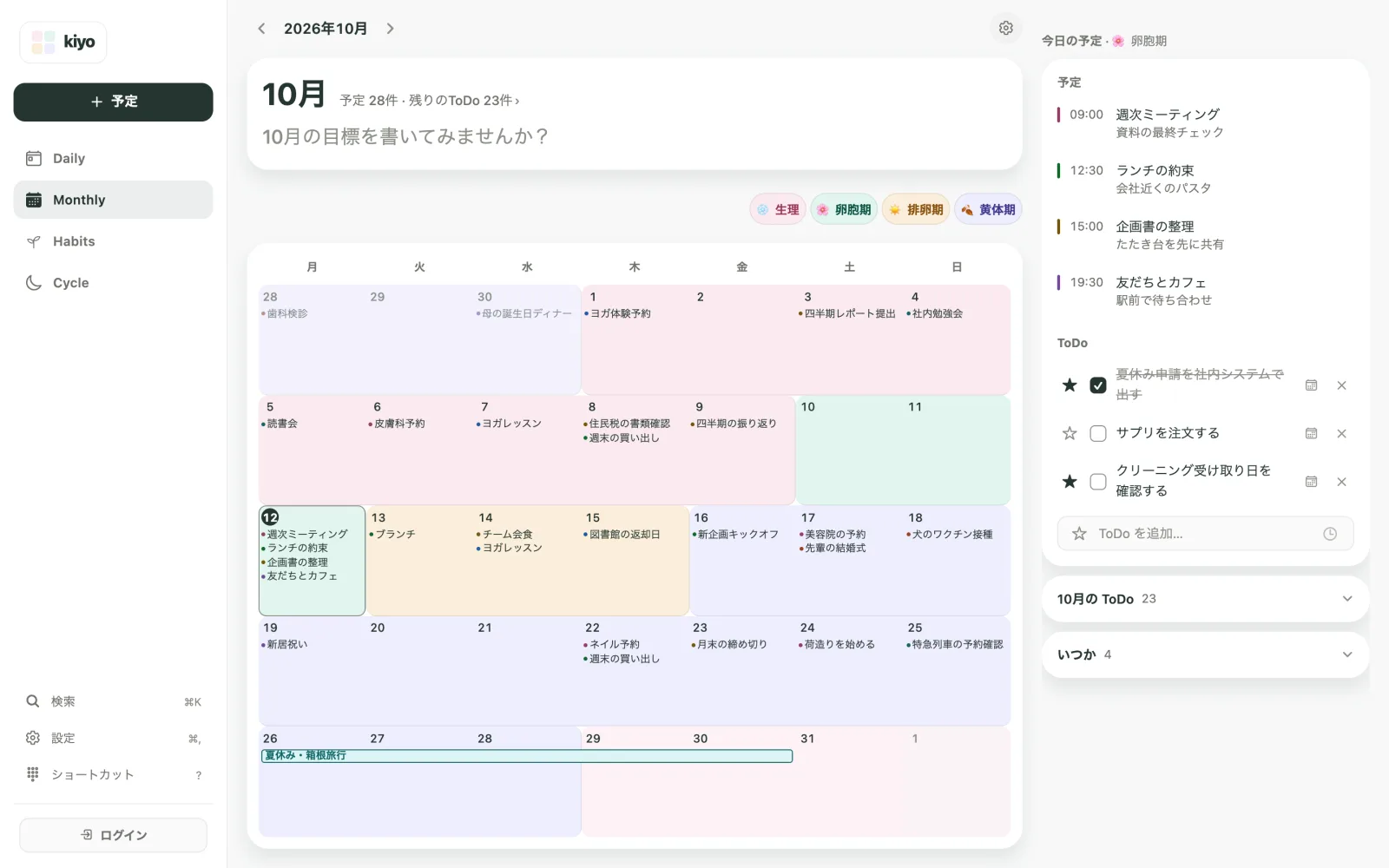Uncheck the 夏休み申請 todo checkbox
This screenshot has width=1389, height=868.
1097,385
